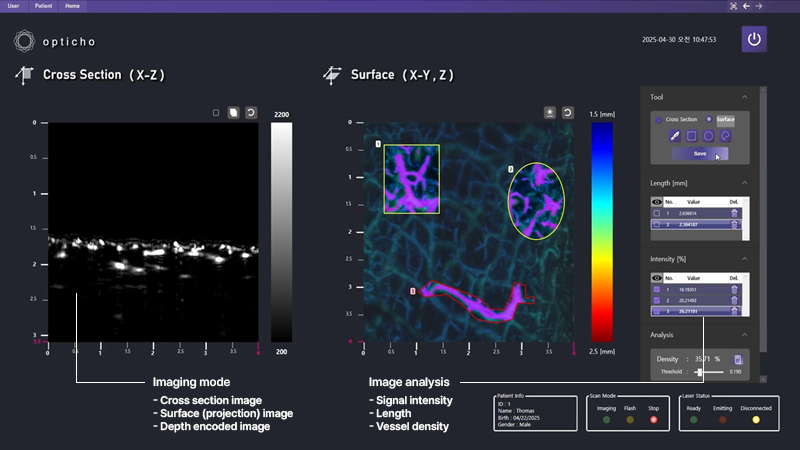The height and width of the screenshot is (450, 800).
Task: Click the purple power button
Action: 755,40
